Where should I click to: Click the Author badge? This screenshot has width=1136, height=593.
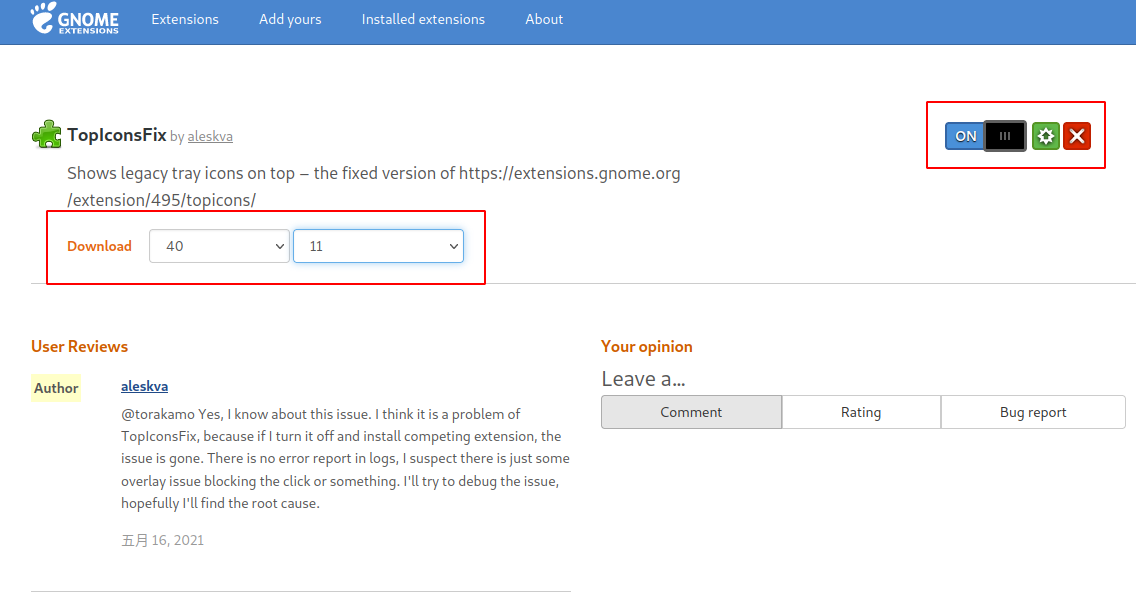coord(56,388)
